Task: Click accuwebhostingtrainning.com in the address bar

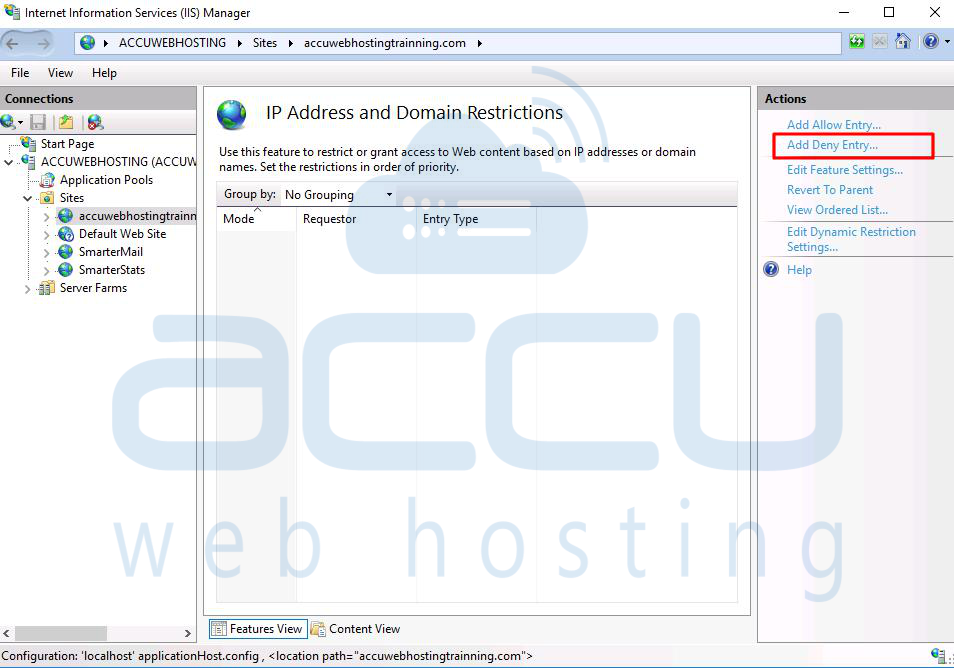Action: coord(385,43)
